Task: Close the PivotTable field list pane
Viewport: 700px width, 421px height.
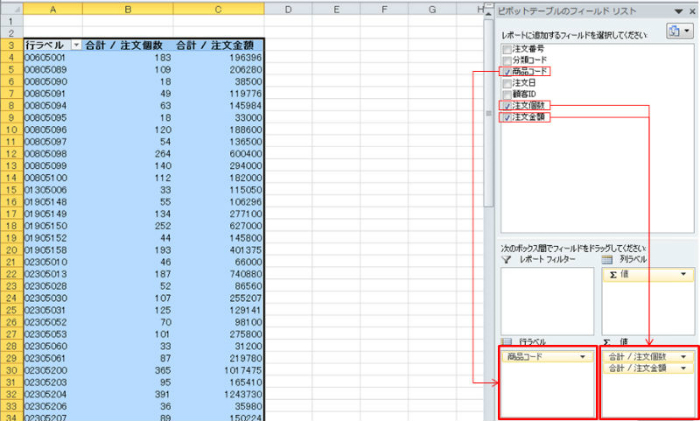Action: tap(690, 10)
